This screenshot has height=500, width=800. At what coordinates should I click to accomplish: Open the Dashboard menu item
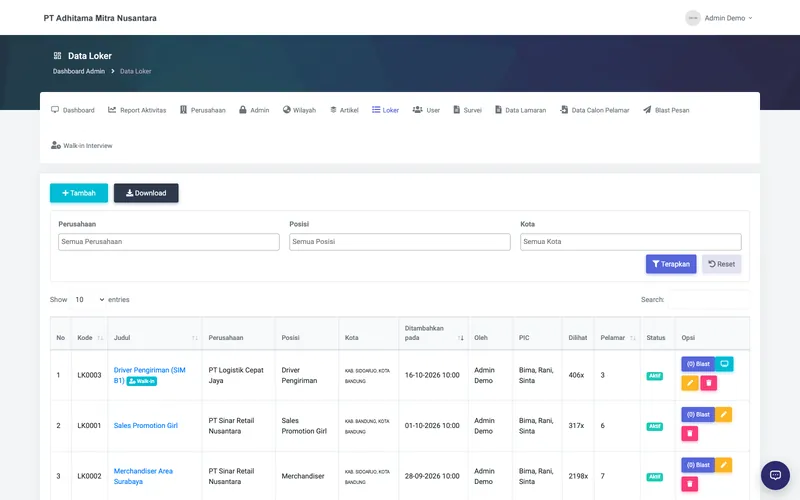tap(73, 110)
